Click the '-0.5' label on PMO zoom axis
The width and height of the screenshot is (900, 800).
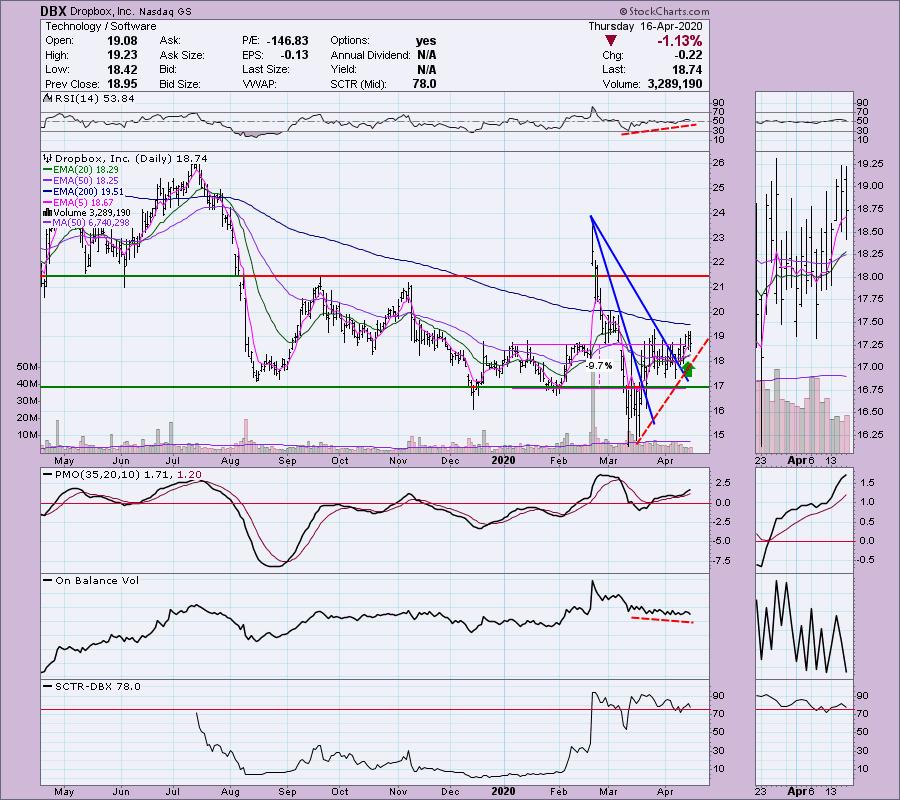867,560
